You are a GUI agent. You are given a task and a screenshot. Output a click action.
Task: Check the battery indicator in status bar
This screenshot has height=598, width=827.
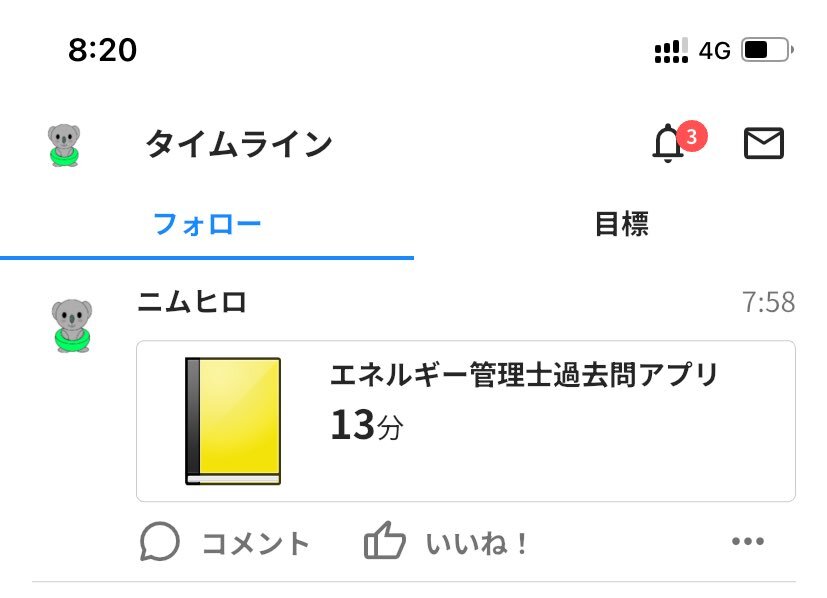point(767,50)
